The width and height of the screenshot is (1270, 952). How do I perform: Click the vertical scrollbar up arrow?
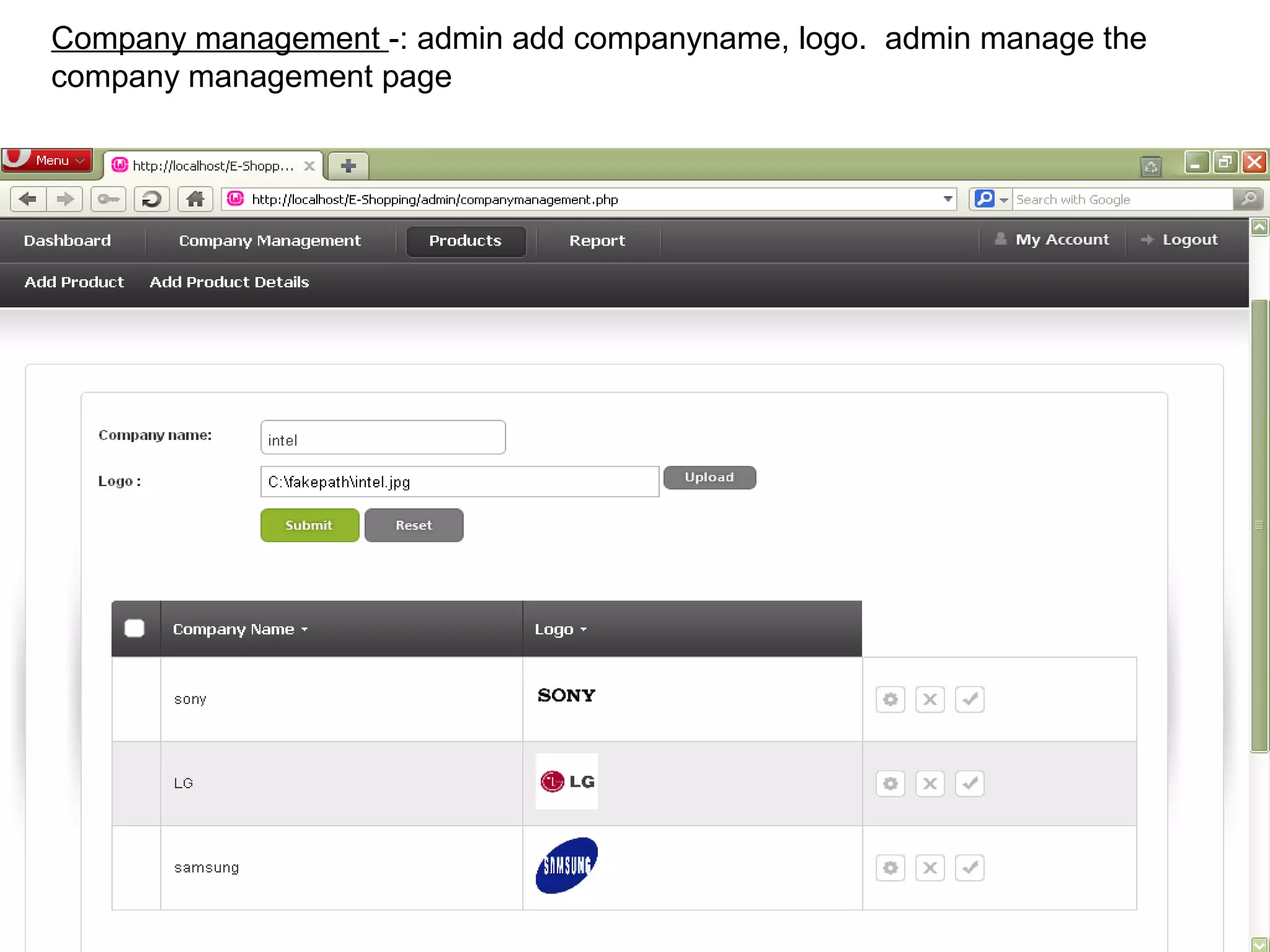[1259, 227]
